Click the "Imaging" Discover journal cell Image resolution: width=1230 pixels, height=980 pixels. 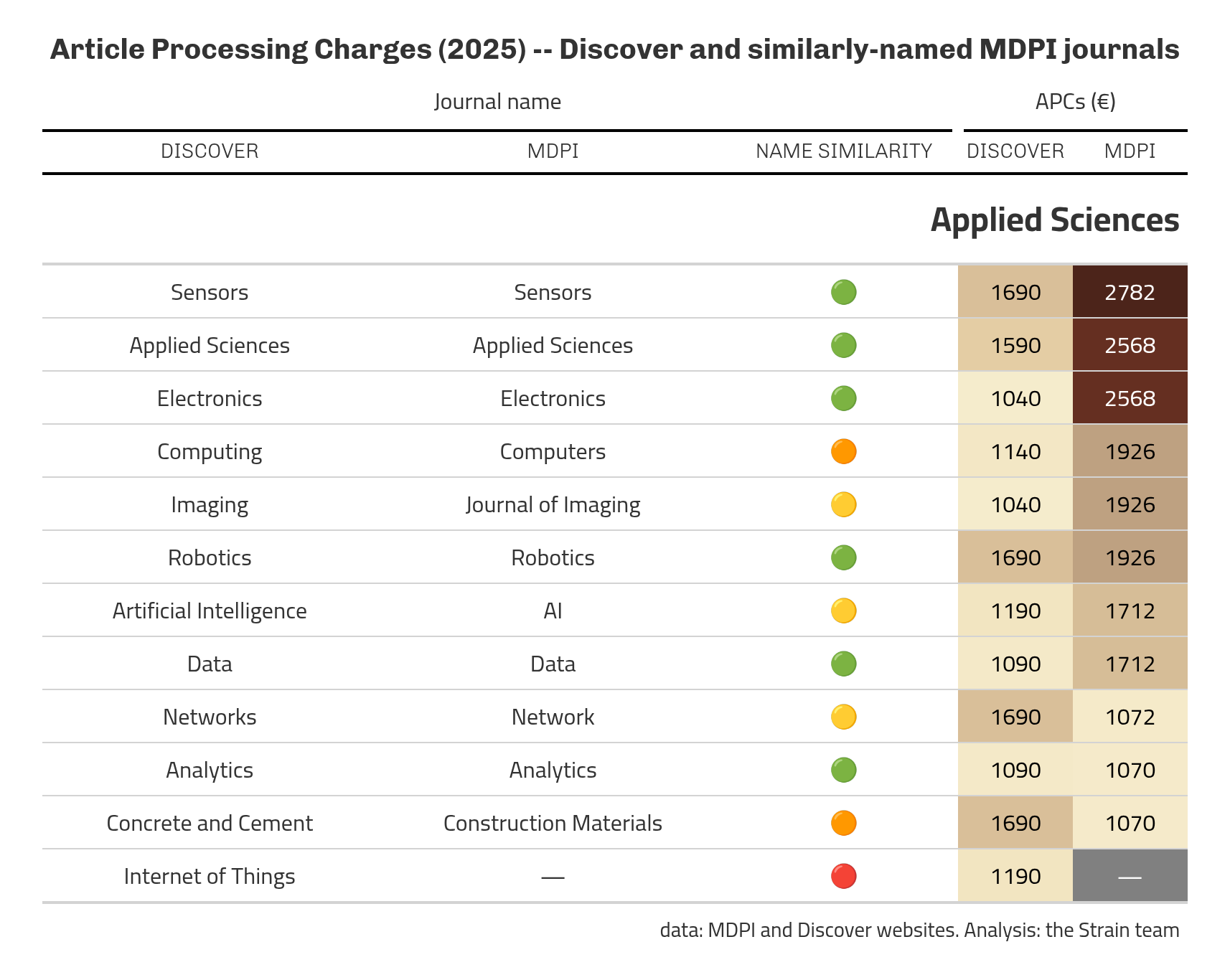pyautogui.click(x=210, y=505)
